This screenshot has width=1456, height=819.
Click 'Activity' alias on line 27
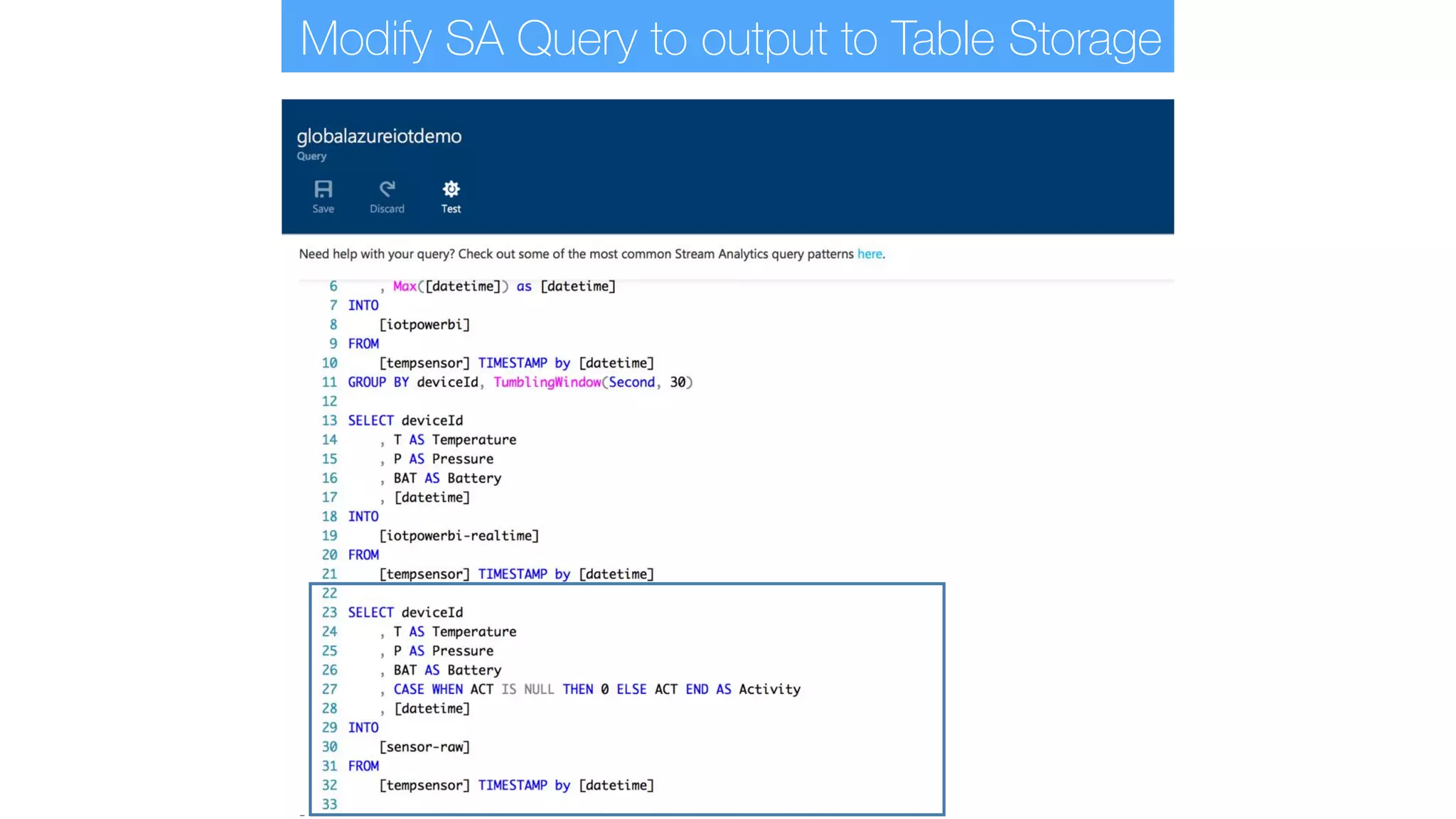769,690
